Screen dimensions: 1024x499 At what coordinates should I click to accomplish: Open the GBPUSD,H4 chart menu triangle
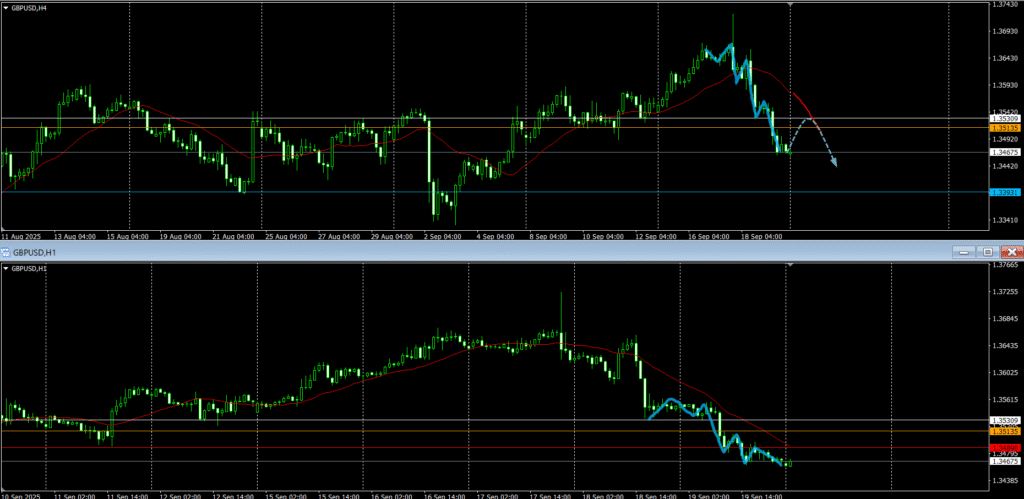click(6, 8)
